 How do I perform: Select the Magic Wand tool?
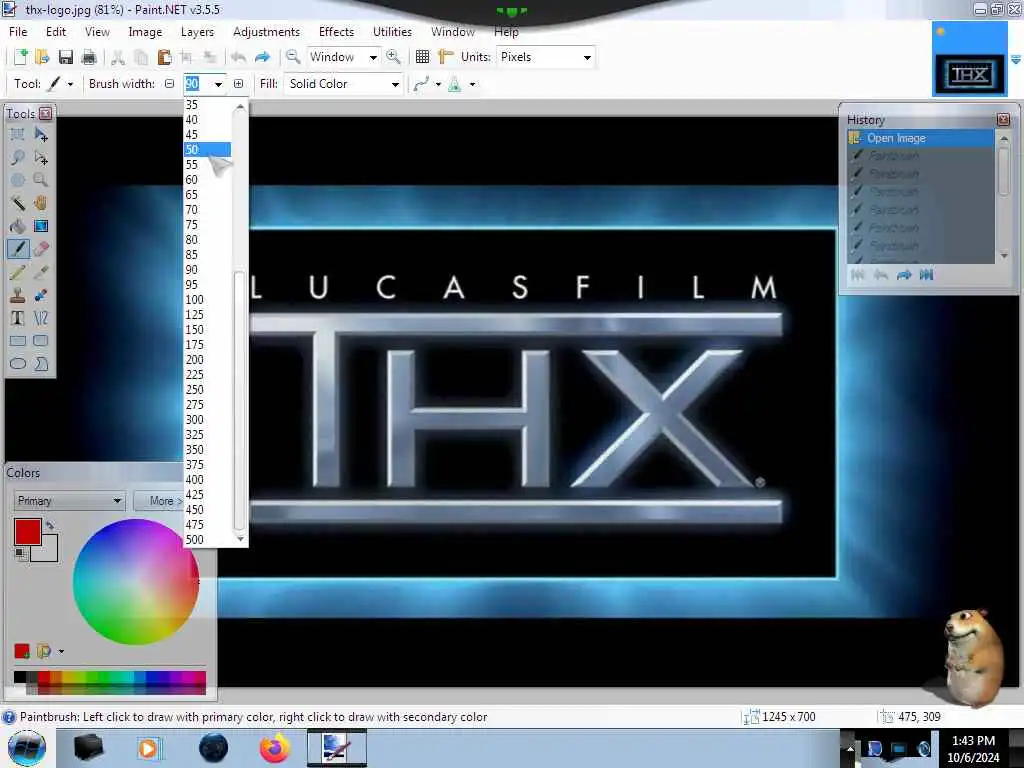pyautogui.click(x=18, y=203)
